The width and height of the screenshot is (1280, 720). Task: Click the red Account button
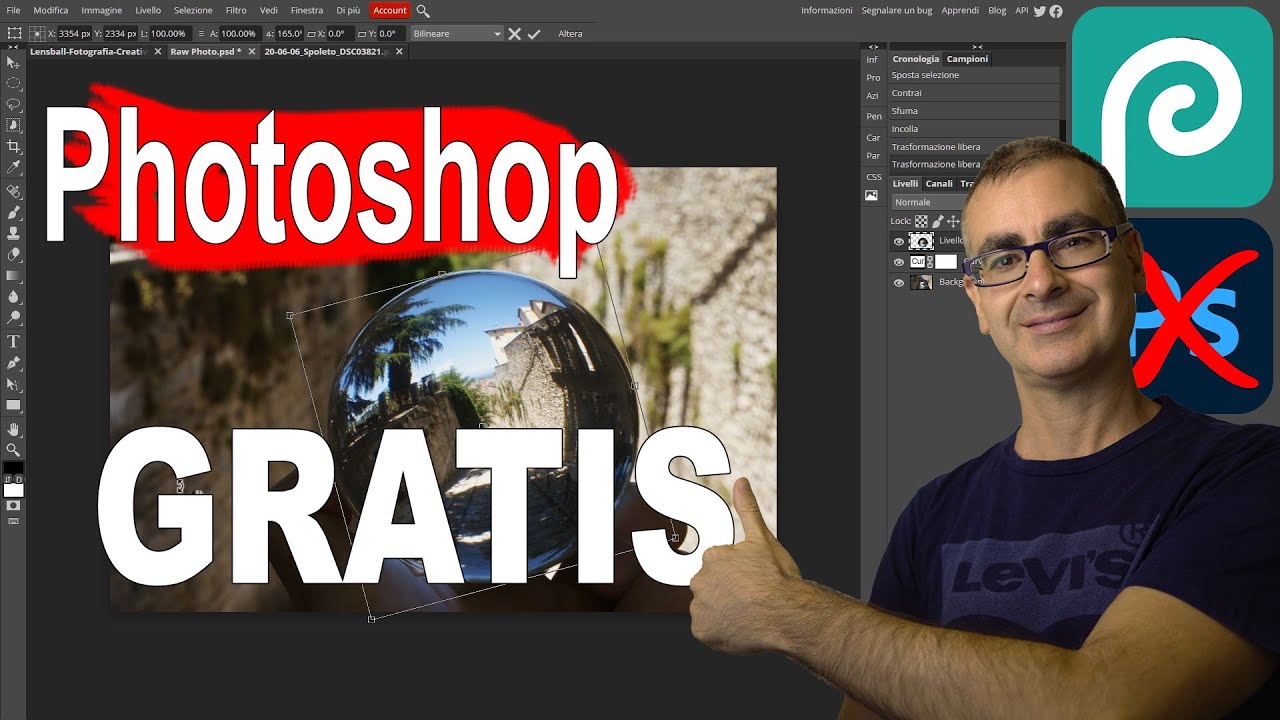[389, 10]
